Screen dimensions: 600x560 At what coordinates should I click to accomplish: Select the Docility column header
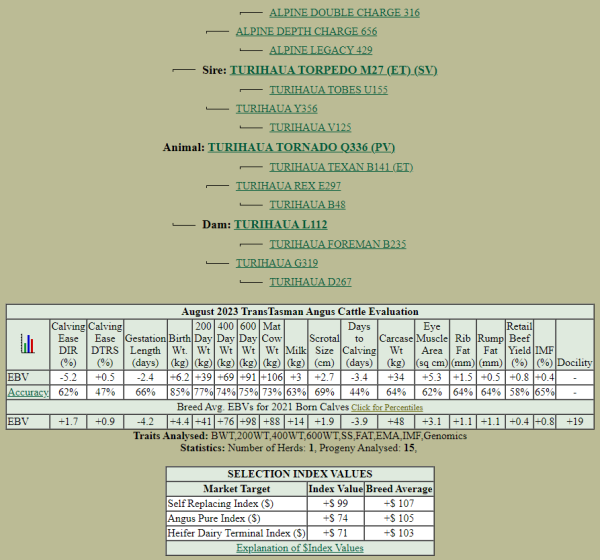click(575, 344)
